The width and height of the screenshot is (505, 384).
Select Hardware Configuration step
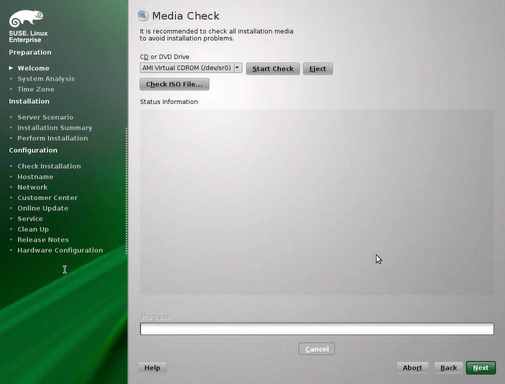(60, 250)
